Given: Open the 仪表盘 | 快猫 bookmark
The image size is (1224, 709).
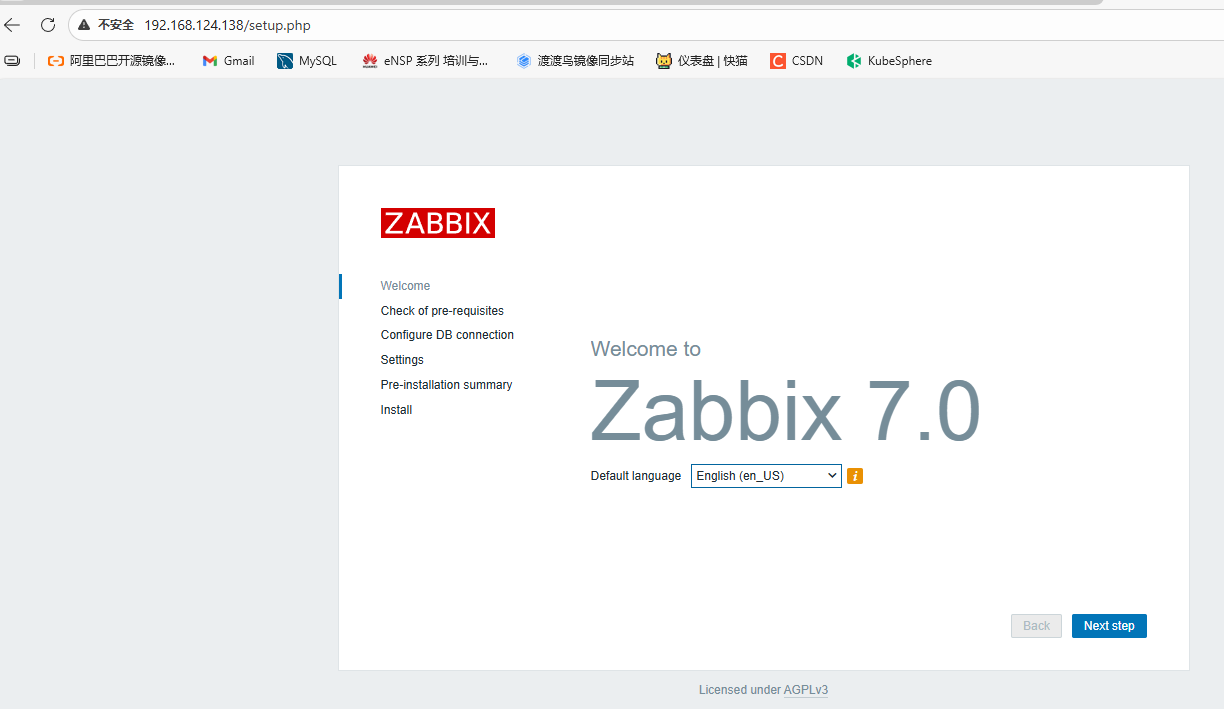Looking at the screenshot, I should [x=702, y=61].
